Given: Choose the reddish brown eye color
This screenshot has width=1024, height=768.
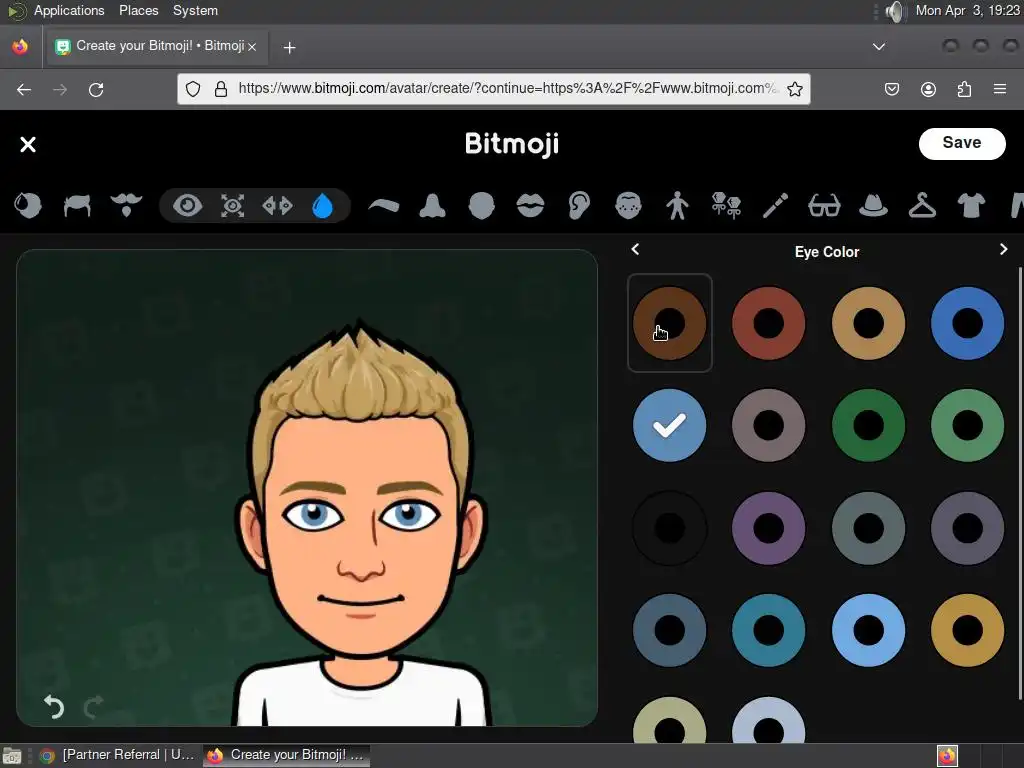Looking at the screenshot, I should tap(769, 323).
